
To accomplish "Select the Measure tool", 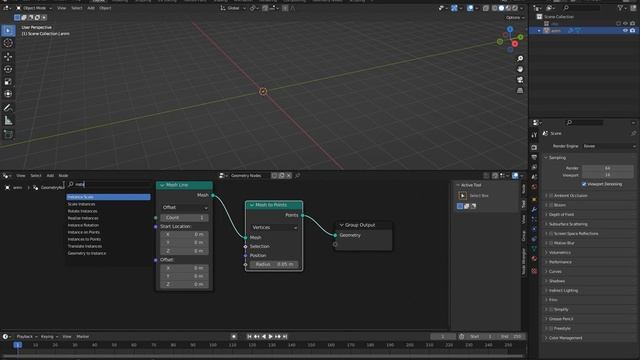I will pos(8,121).
